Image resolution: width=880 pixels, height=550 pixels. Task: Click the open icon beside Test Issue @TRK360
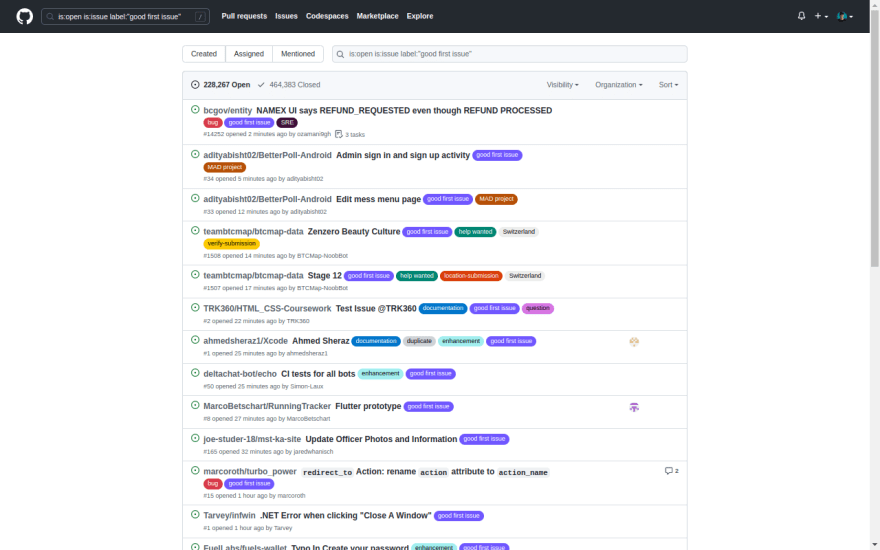point(195,307)
